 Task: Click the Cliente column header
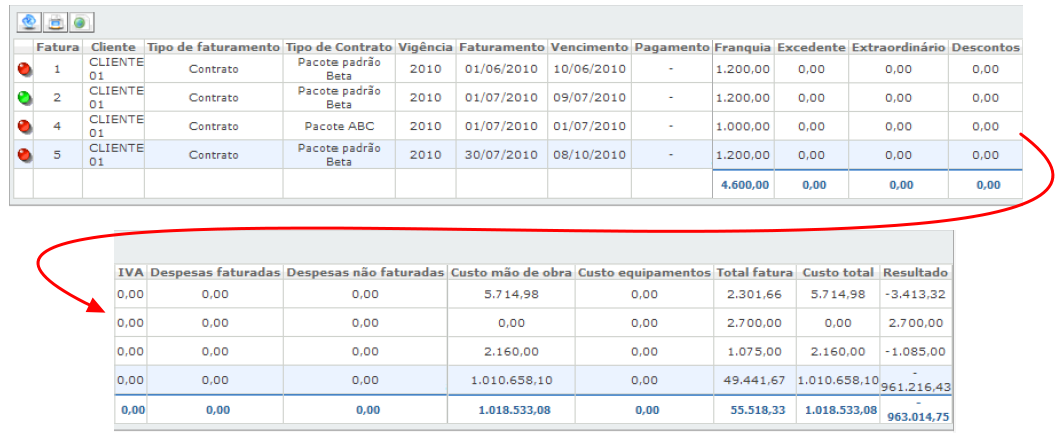tap(113, 47)
